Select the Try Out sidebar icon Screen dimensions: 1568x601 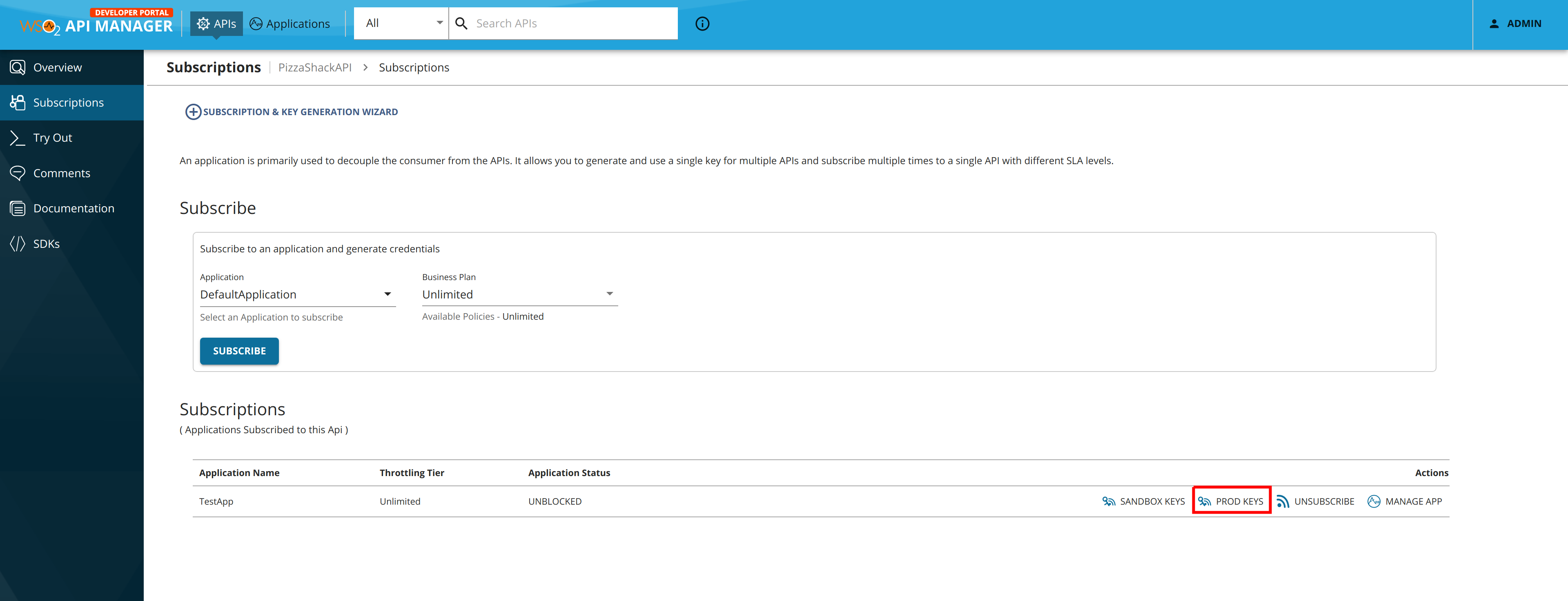[x=52, y=138]
